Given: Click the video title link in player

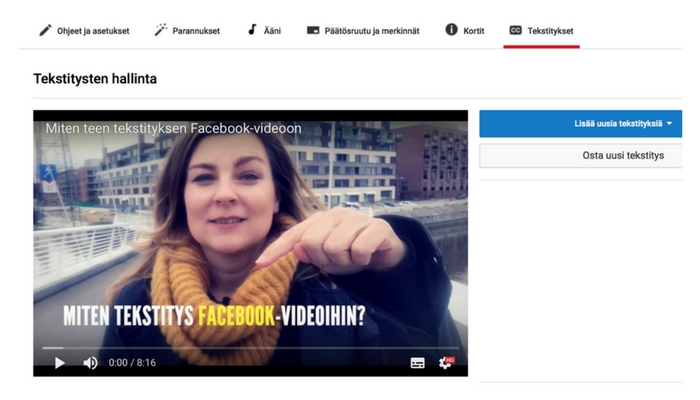Looking at the screenshot, I should point(173,128).
